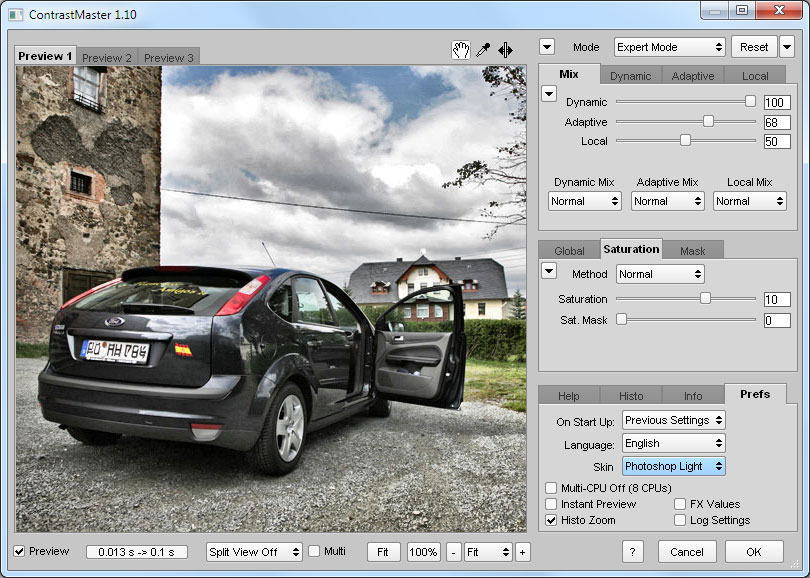Open the arrow menu left of Mode

[x=547, y=47]
